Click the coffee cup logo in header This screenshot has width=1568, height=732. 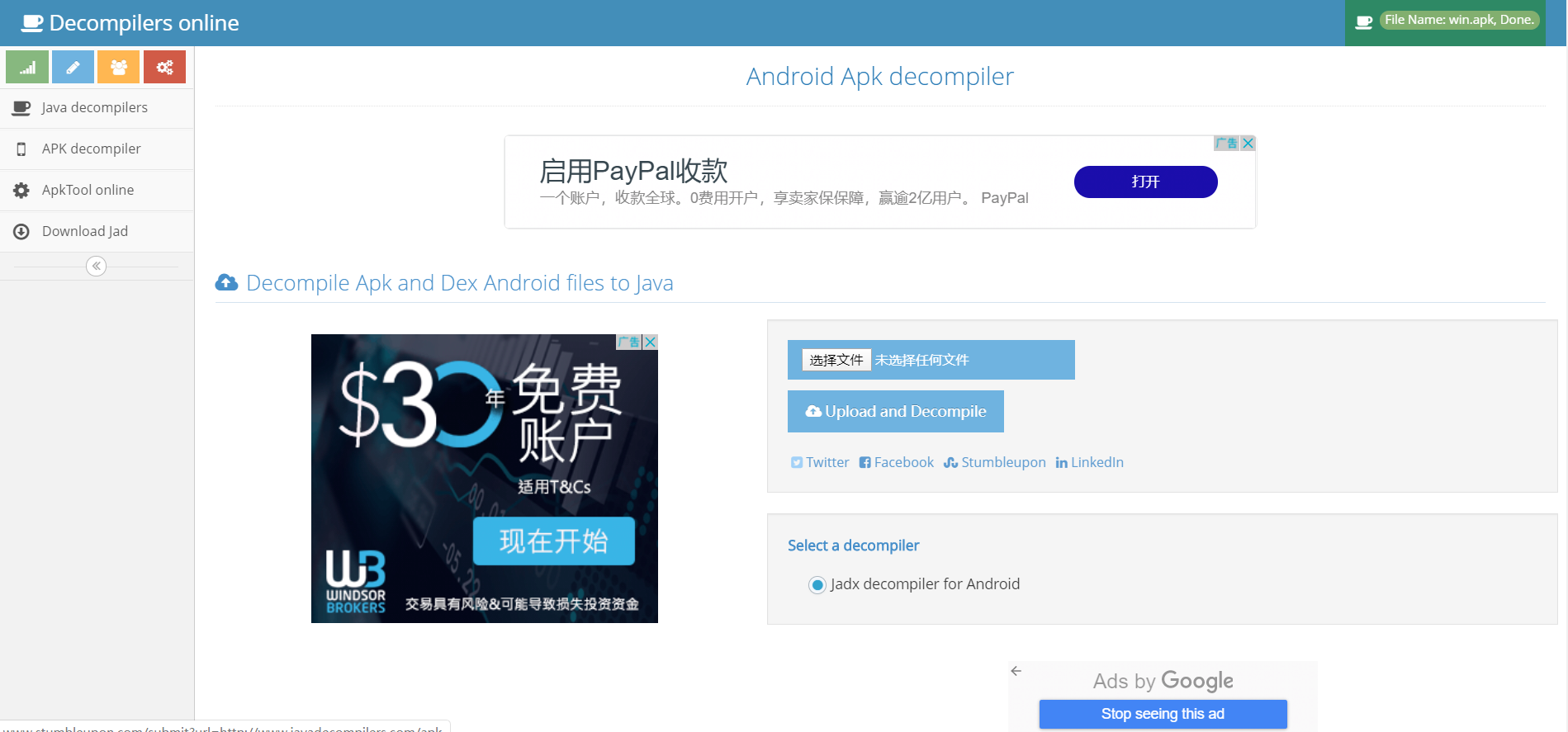point(32,23)
